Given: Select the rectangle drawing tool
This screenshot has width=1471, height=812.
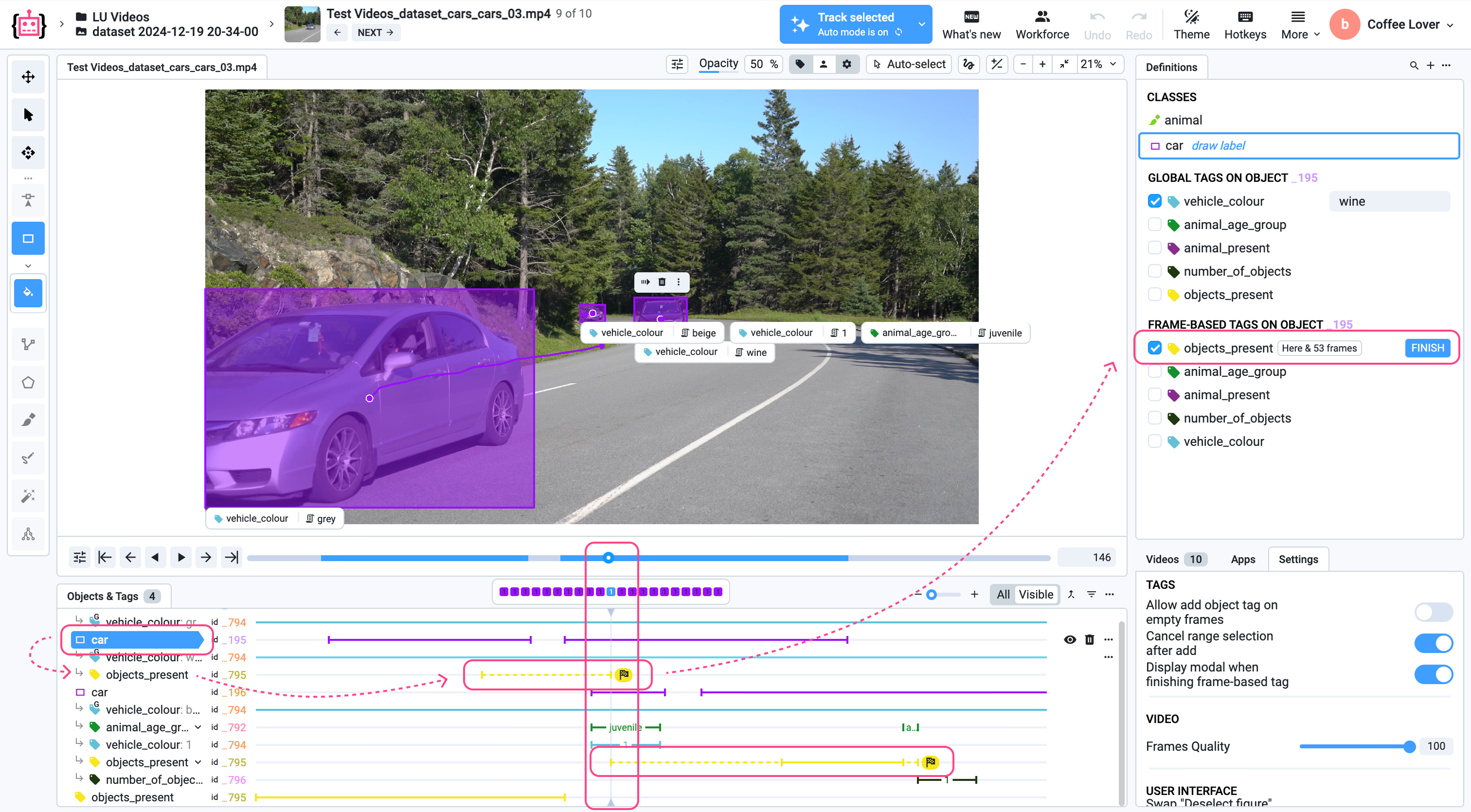Looking at the screenshot, I should 28,239.
